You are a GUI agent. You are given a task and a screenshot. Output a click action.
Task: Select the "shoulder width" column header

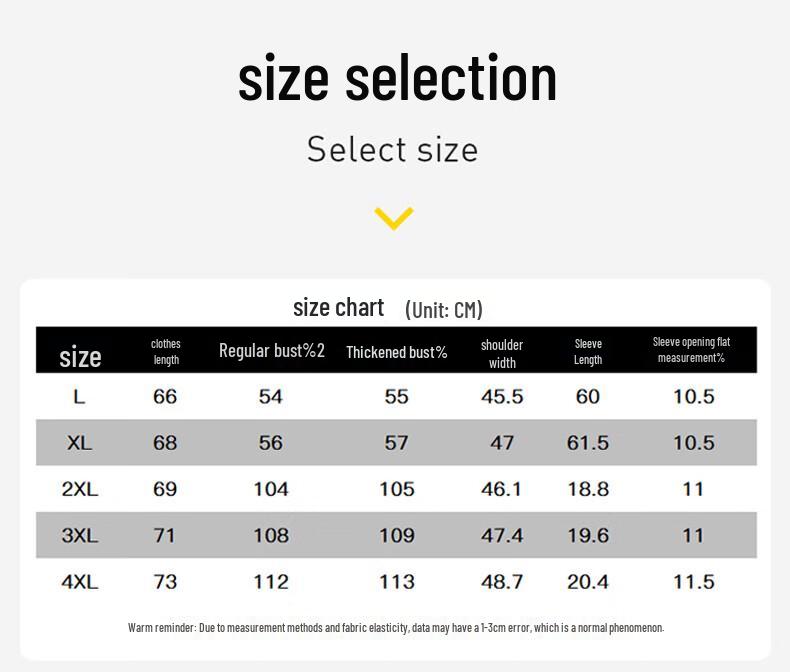click(x=502, y=353)
